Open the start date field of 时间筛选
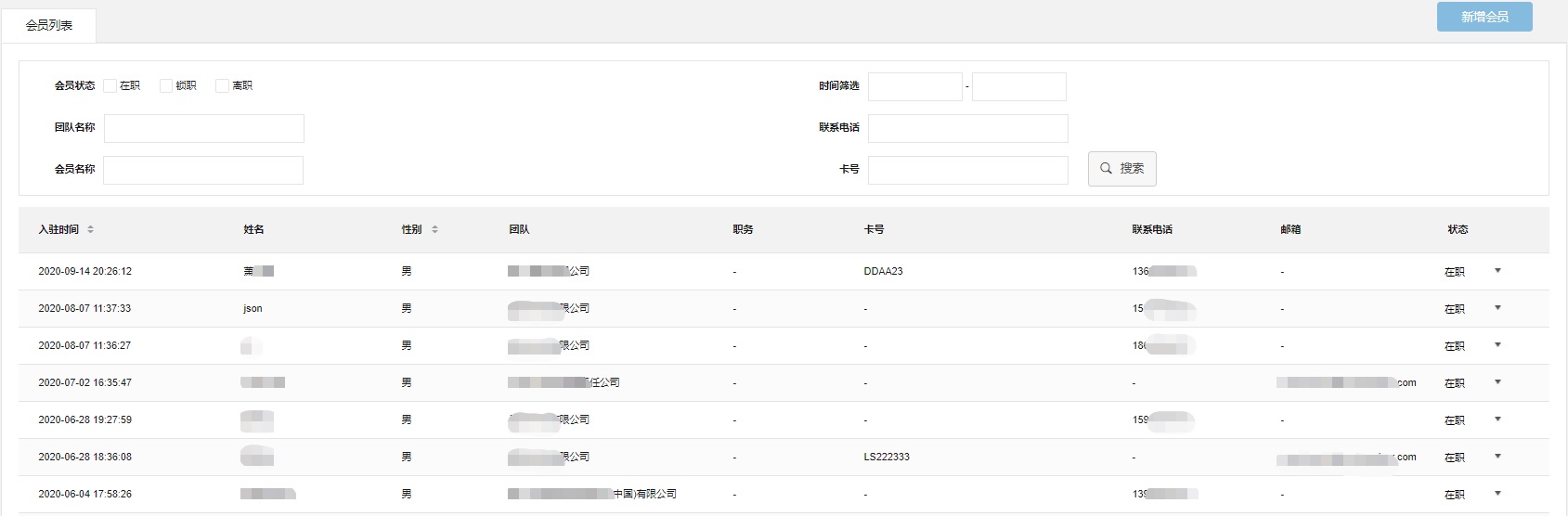Image resolution: width=1568 pixels, height=516 pixels. click(x=914, y=86)
